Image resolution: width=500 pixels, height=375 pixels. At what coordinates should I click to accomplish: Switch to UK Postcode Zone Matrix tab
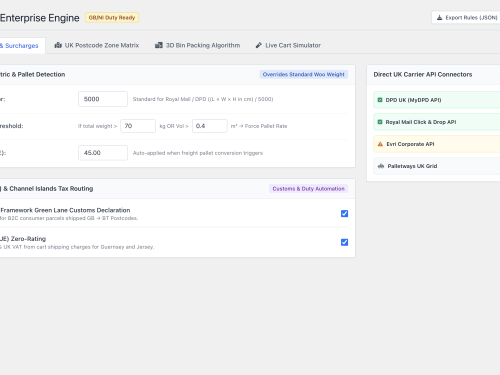pyautogui.click(x=97, y=45)
